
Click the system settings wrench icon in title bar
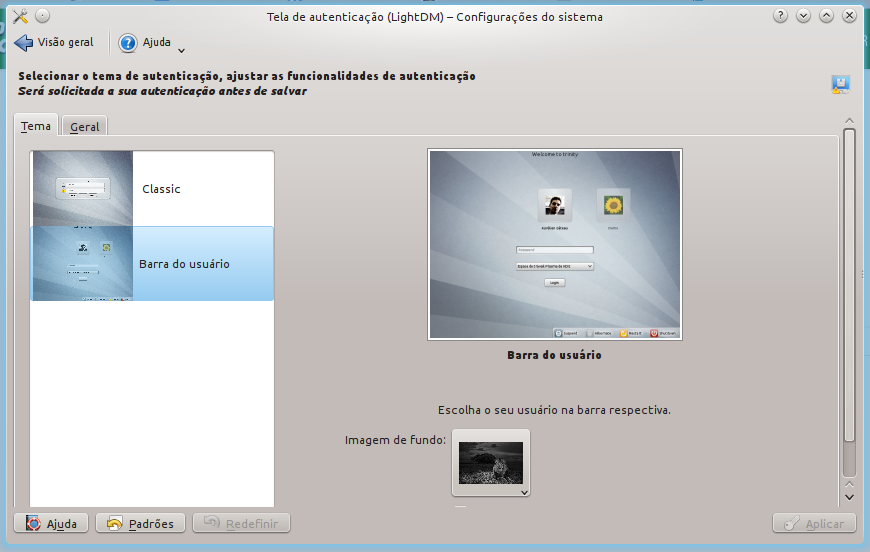pos(20,16)
